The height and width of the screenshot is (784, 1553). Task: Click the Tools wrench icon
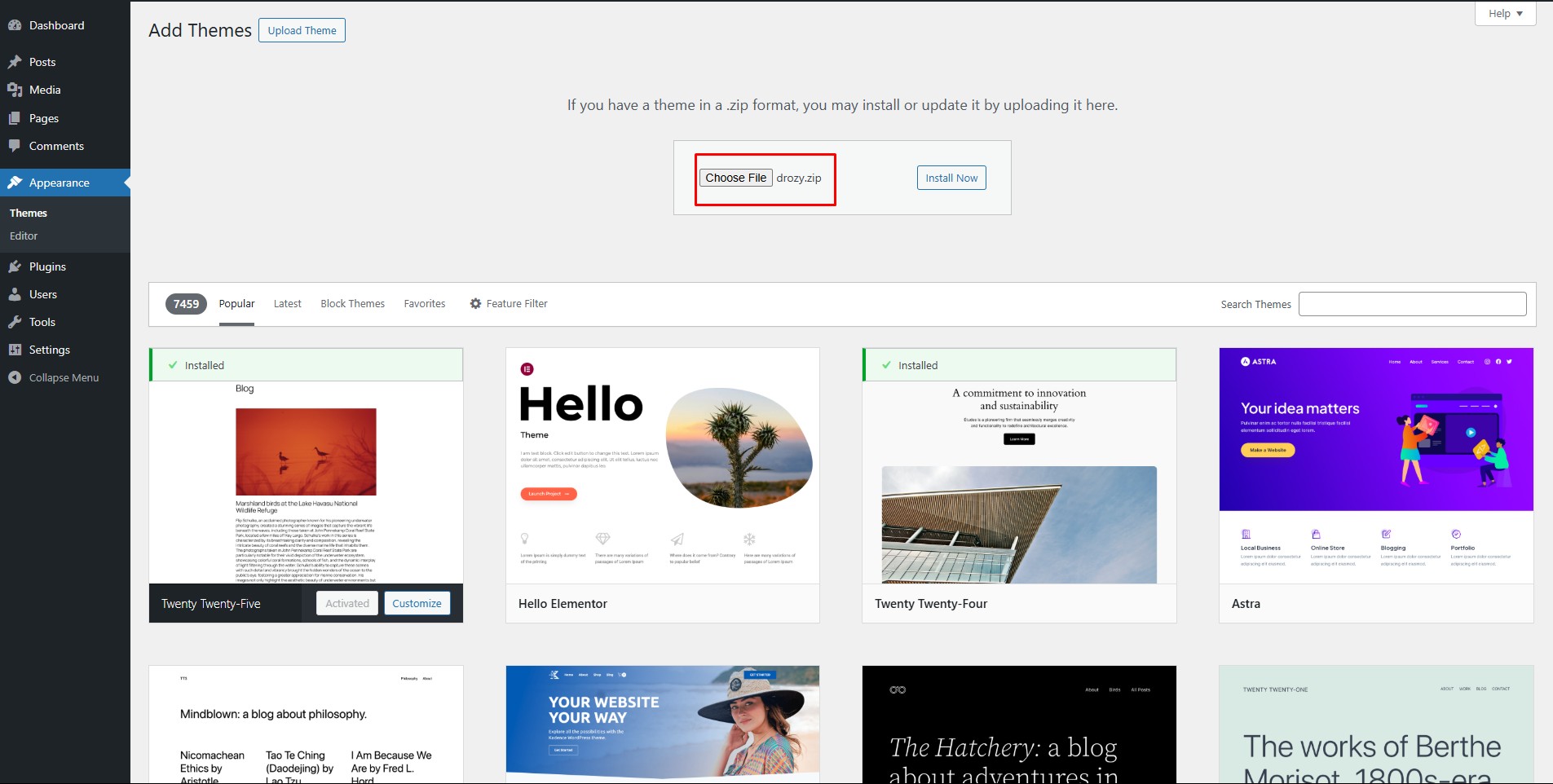15,322
